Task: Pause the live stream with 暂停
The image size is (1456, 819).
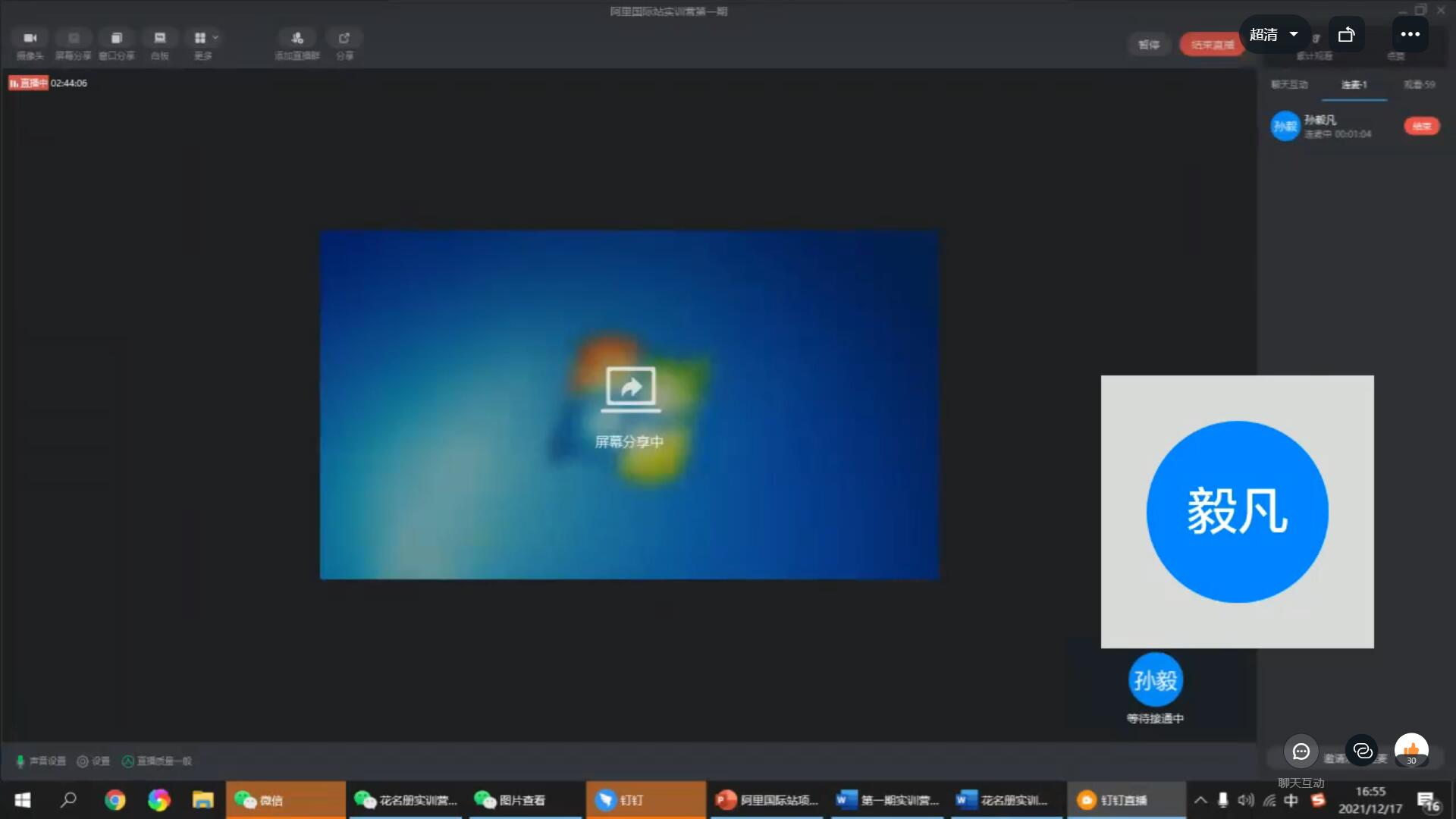Action: point(1149,45)
